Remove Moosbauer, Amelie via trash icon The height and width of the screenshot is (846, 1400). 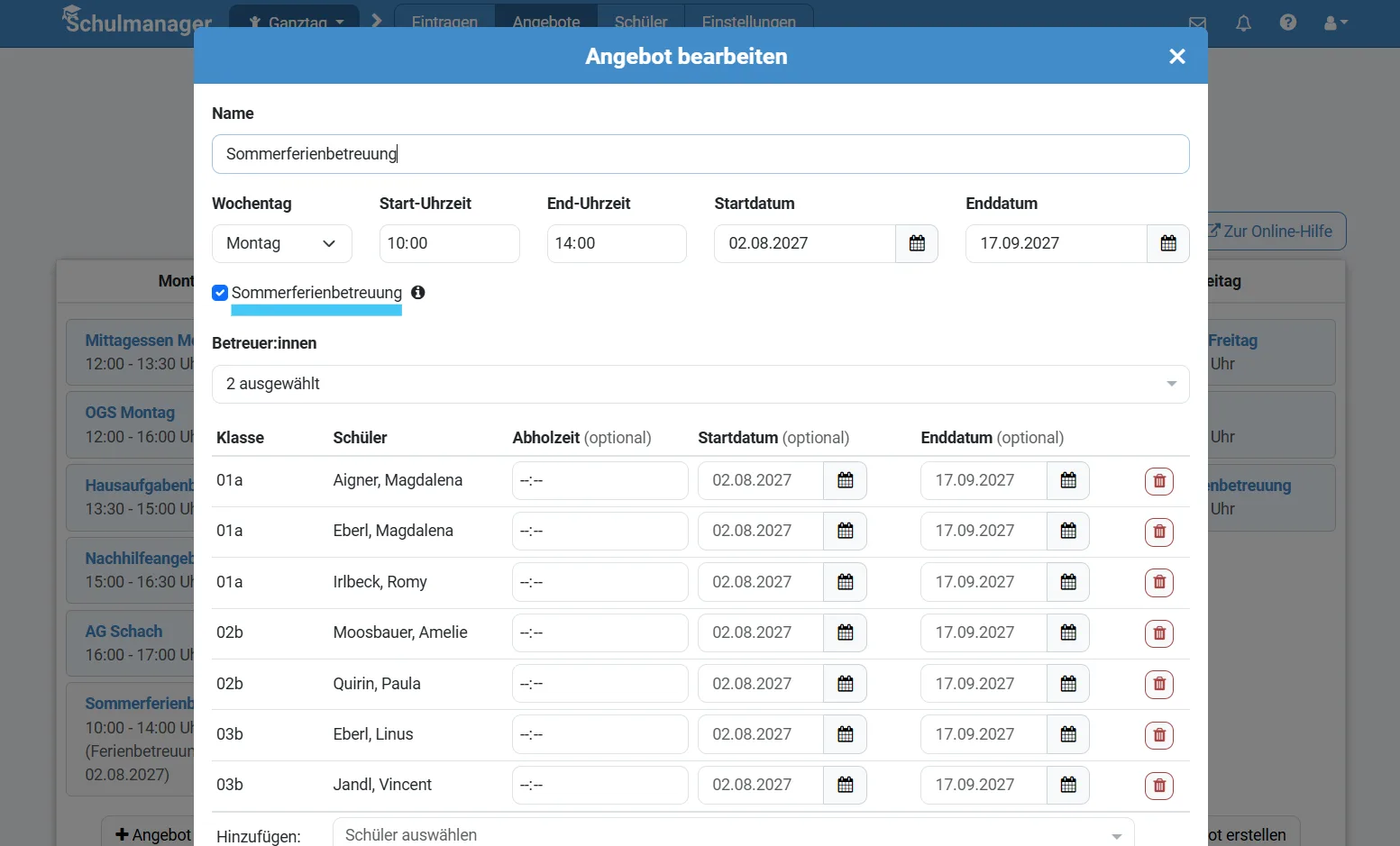click(x=1159, y=633)
